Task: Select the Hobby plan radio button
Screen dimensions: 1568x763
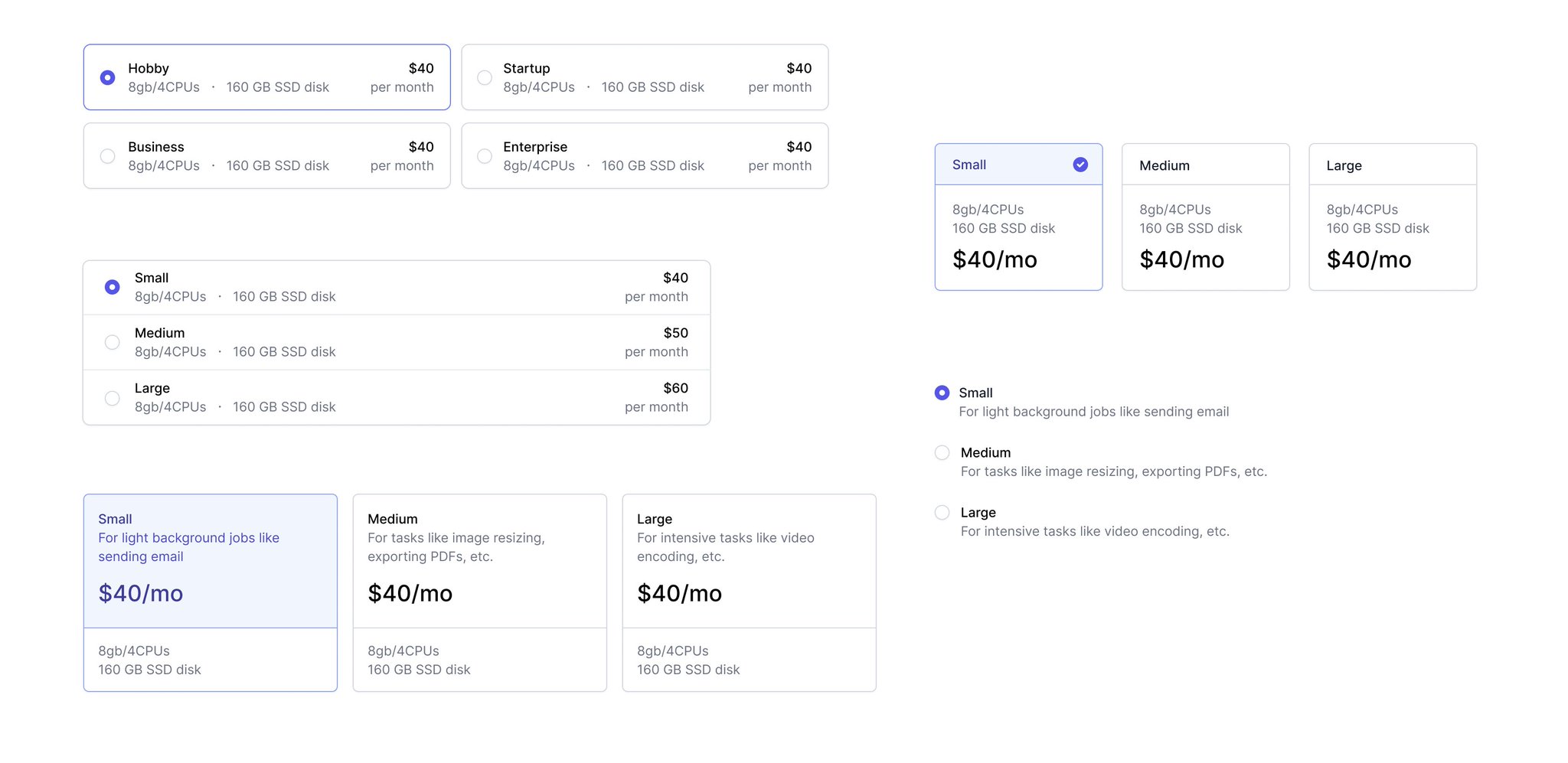Action: click(x=107, y=77)
